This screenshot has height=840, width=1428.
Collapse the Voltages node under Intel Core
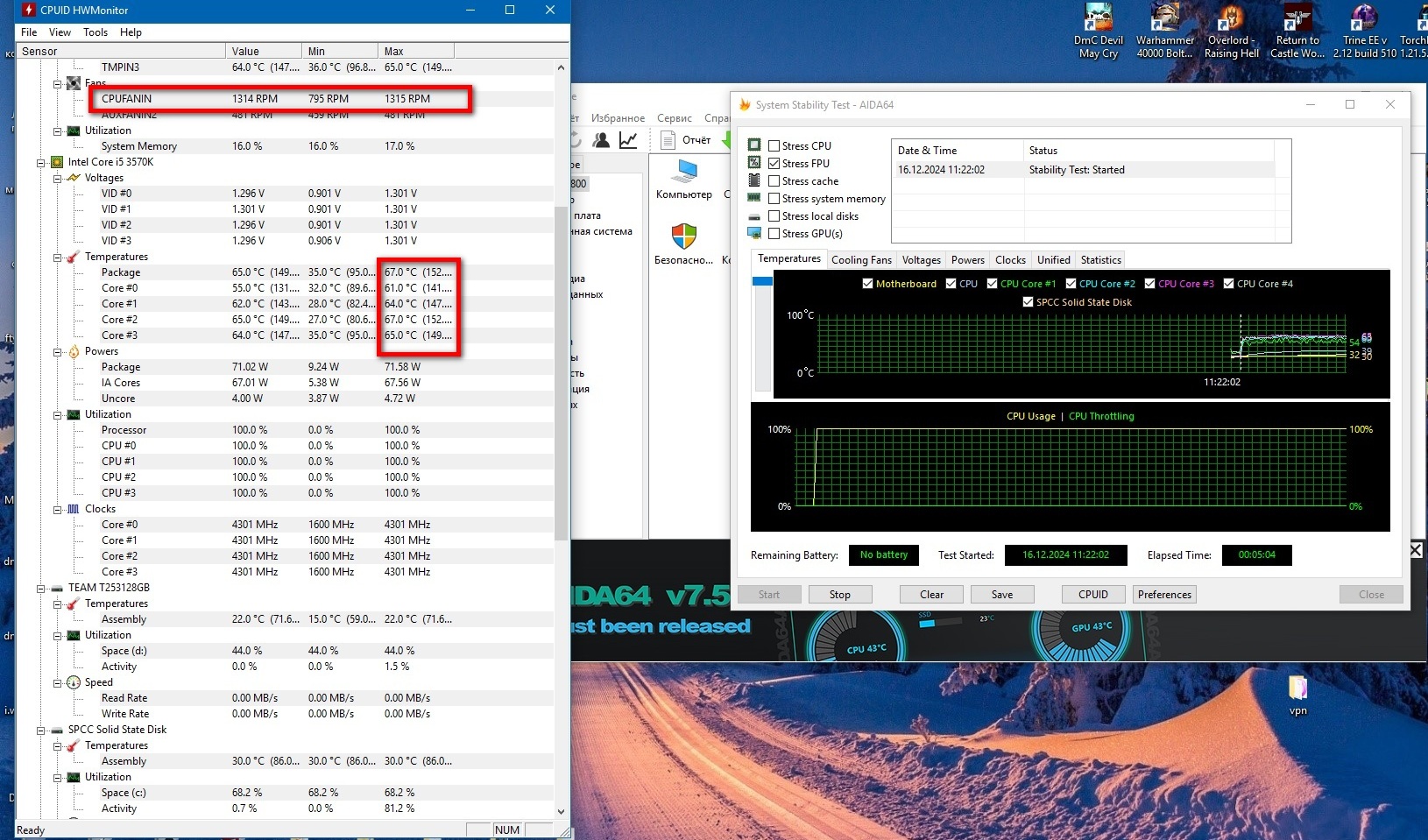(57, 178)
